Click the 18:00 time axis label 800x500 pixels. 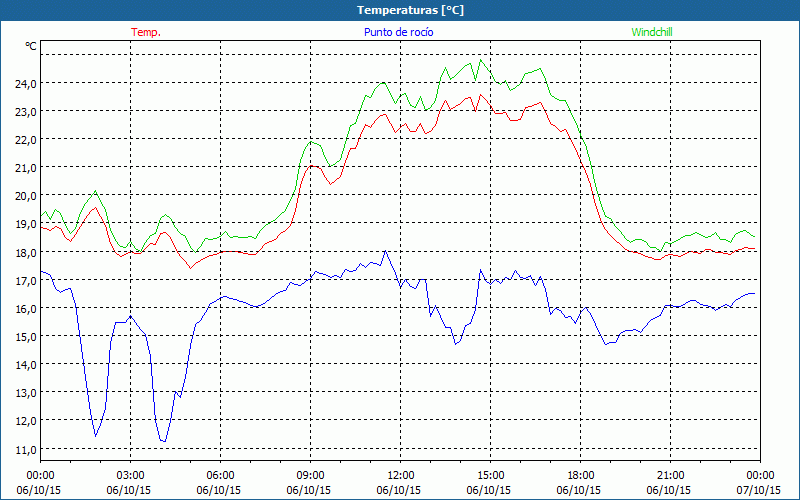point(581,476)
